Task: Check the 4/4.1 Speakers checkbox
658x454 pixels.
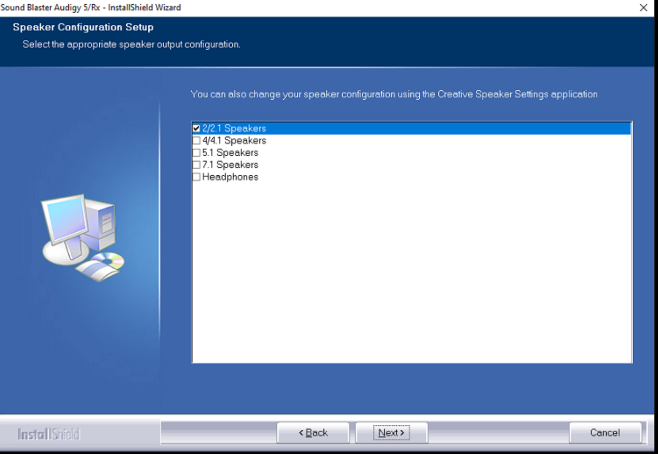Action: [x=196, y=141]
